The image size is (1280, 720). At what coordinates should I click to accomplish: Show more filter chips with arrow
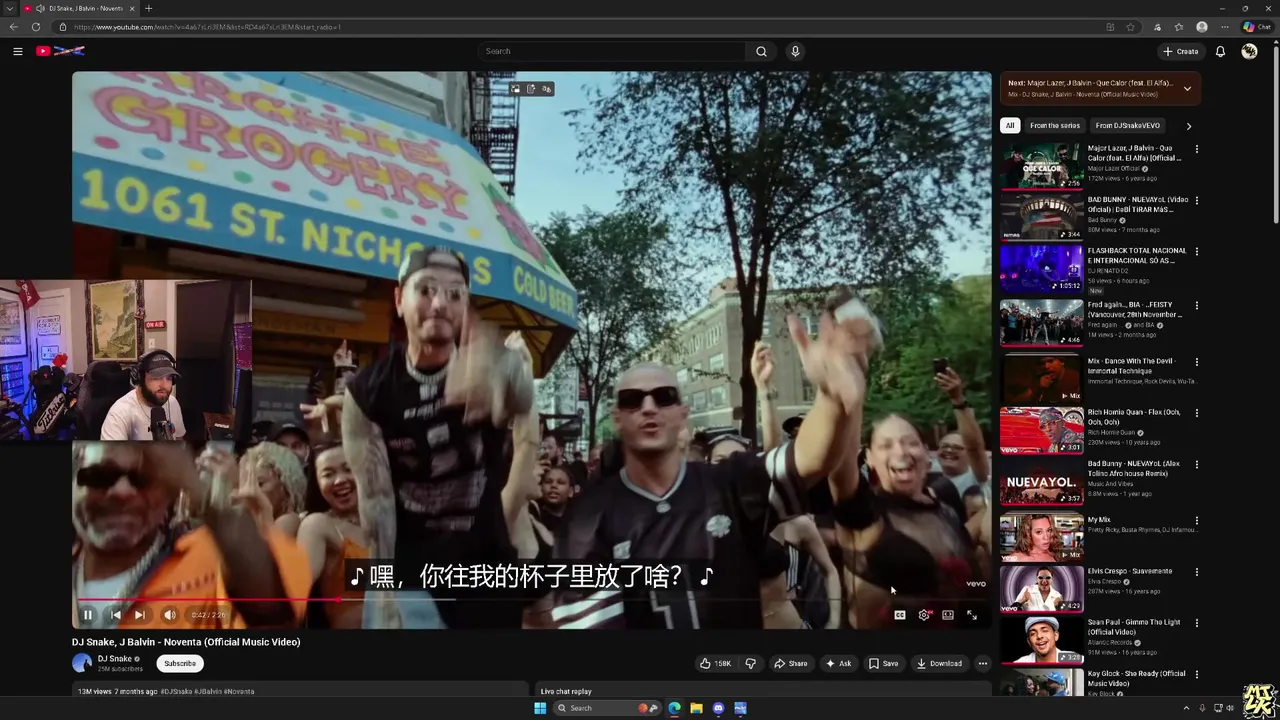(x=1188, y=126)
